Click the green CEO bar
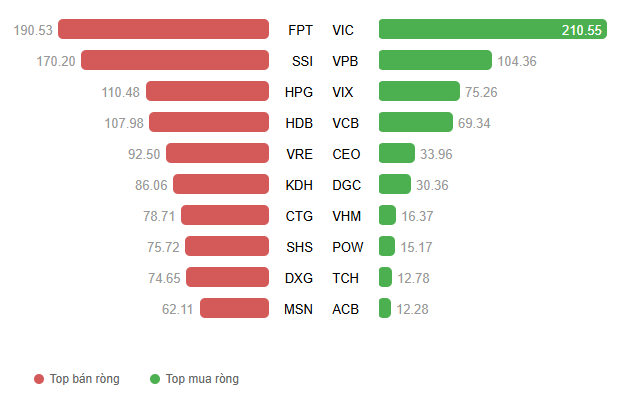 [397, 154]
